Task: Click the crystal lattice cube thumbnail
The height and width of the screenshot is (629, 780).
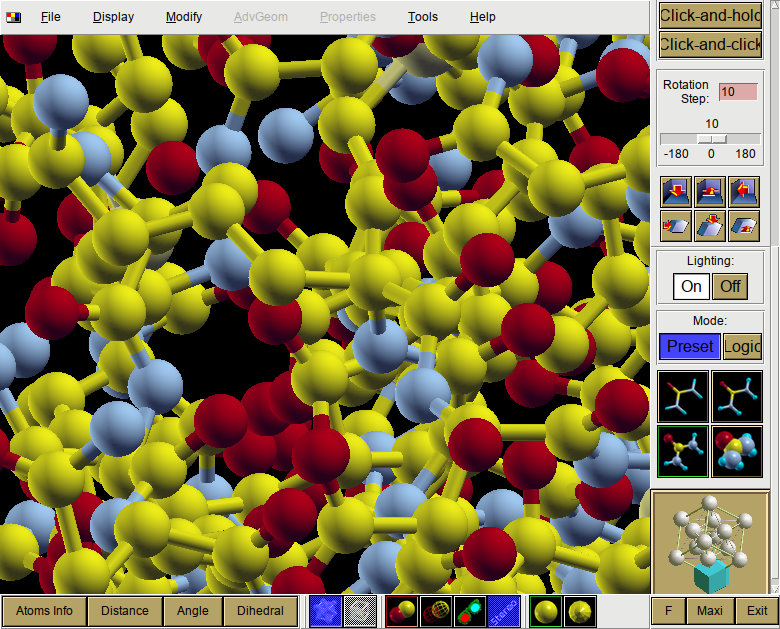Action: 710,543
